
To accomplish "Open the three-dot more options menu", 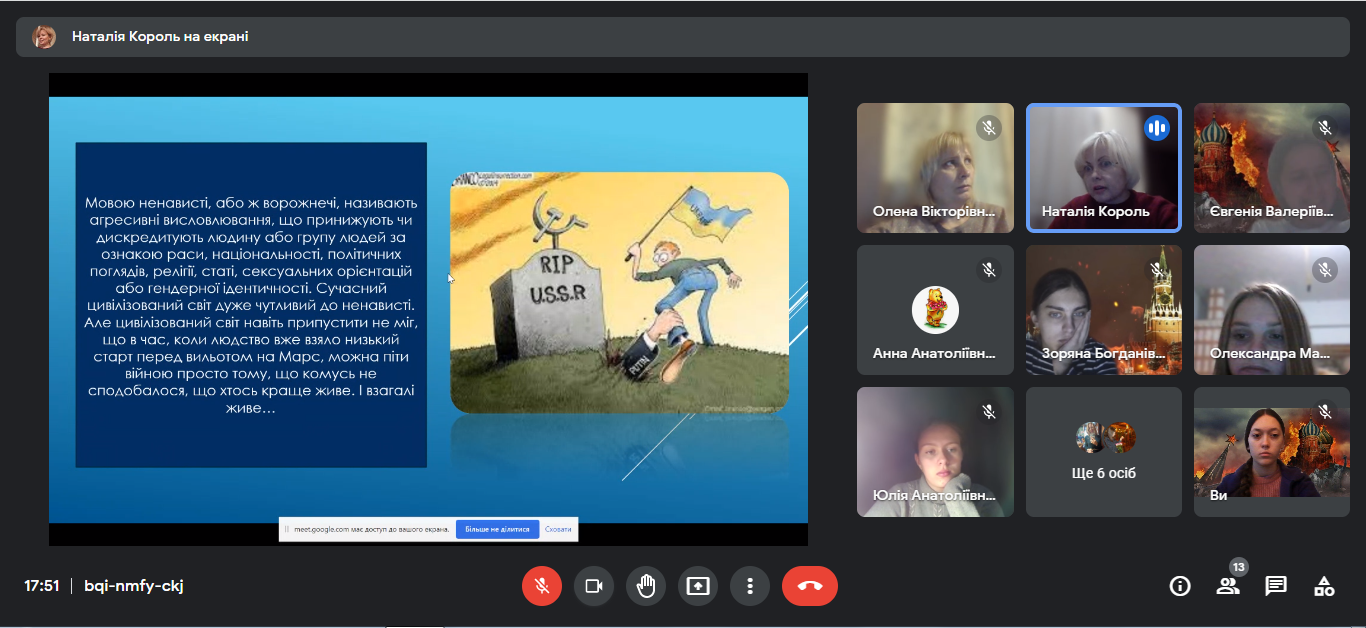I will pyautogui.click(x=750, y=586).
